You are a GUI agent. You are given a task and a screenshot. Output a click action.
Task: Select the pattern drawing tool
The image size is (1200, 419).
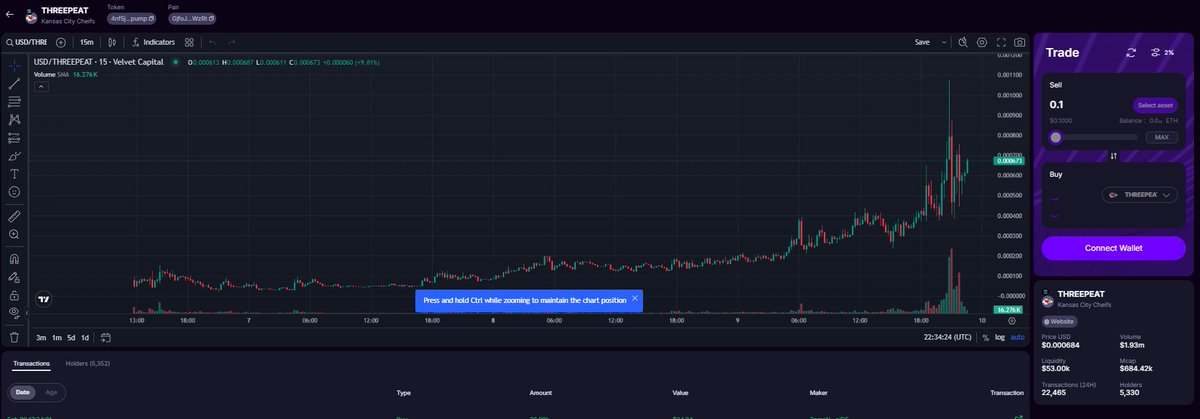(14, 120)
